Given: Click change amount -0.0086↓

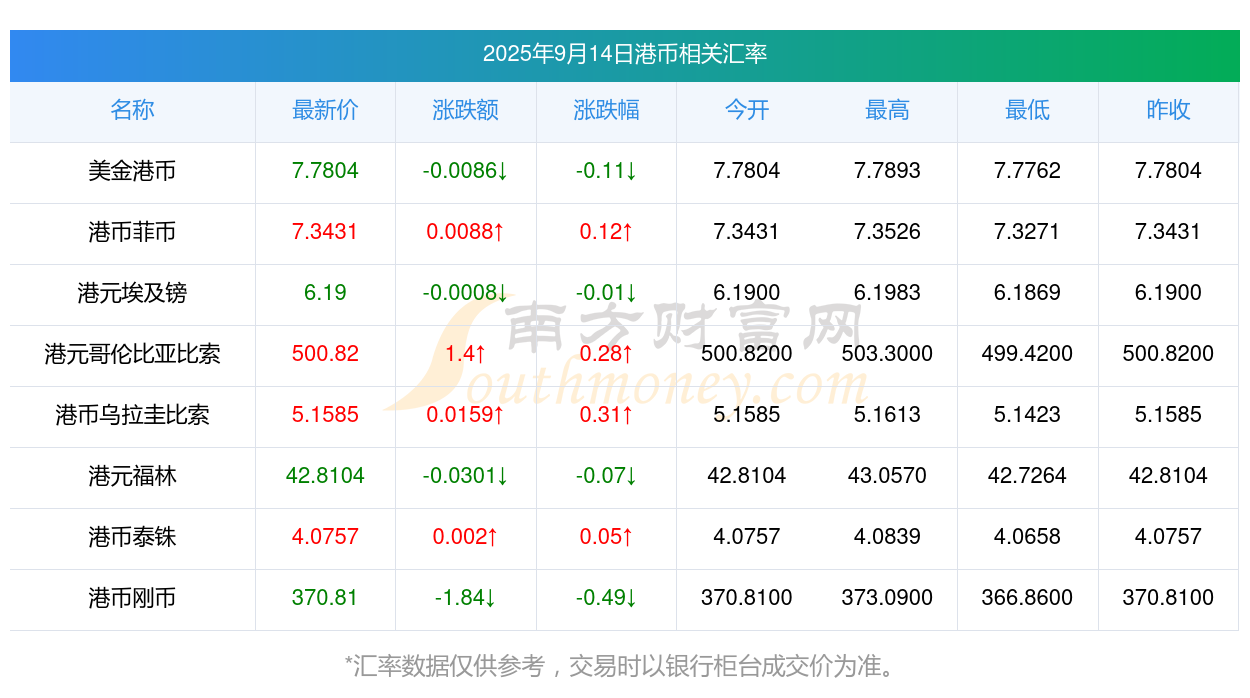Looking at the screenshot, I should point(466,171).
